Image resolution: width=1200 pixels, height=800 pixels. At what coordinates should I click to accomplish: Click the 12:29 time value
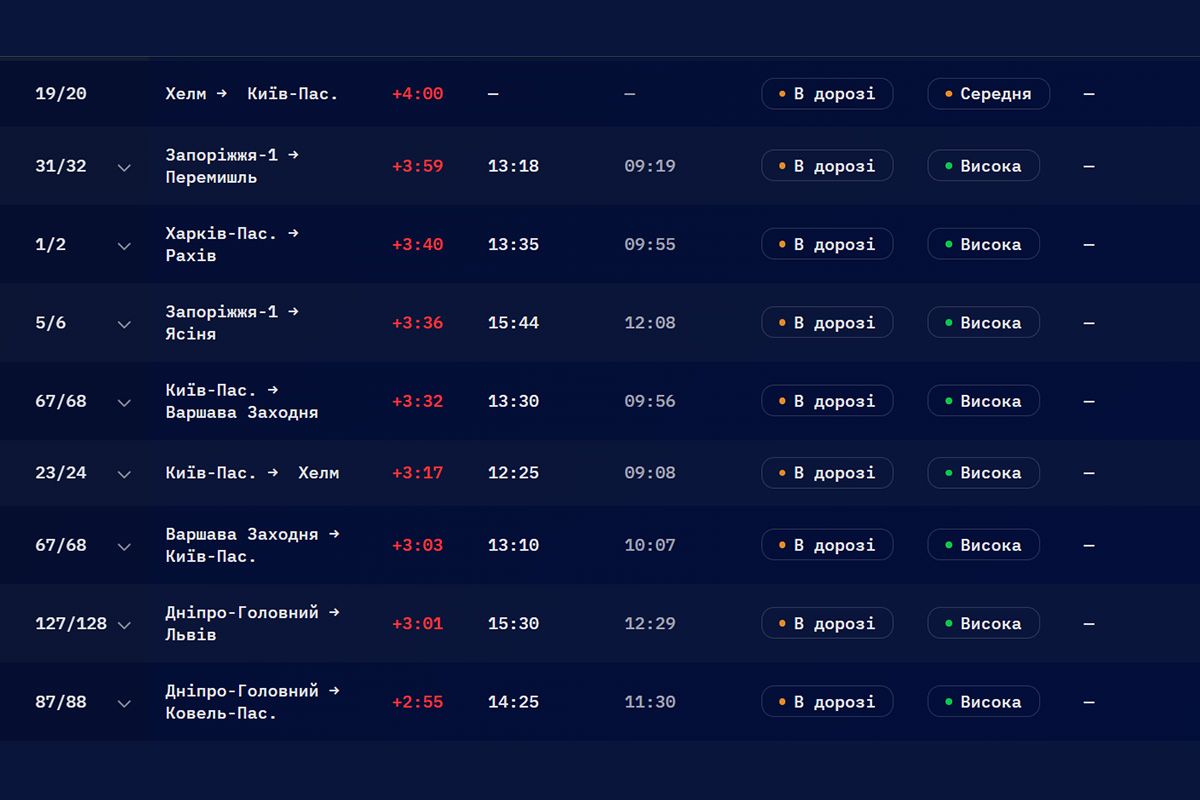650,624
